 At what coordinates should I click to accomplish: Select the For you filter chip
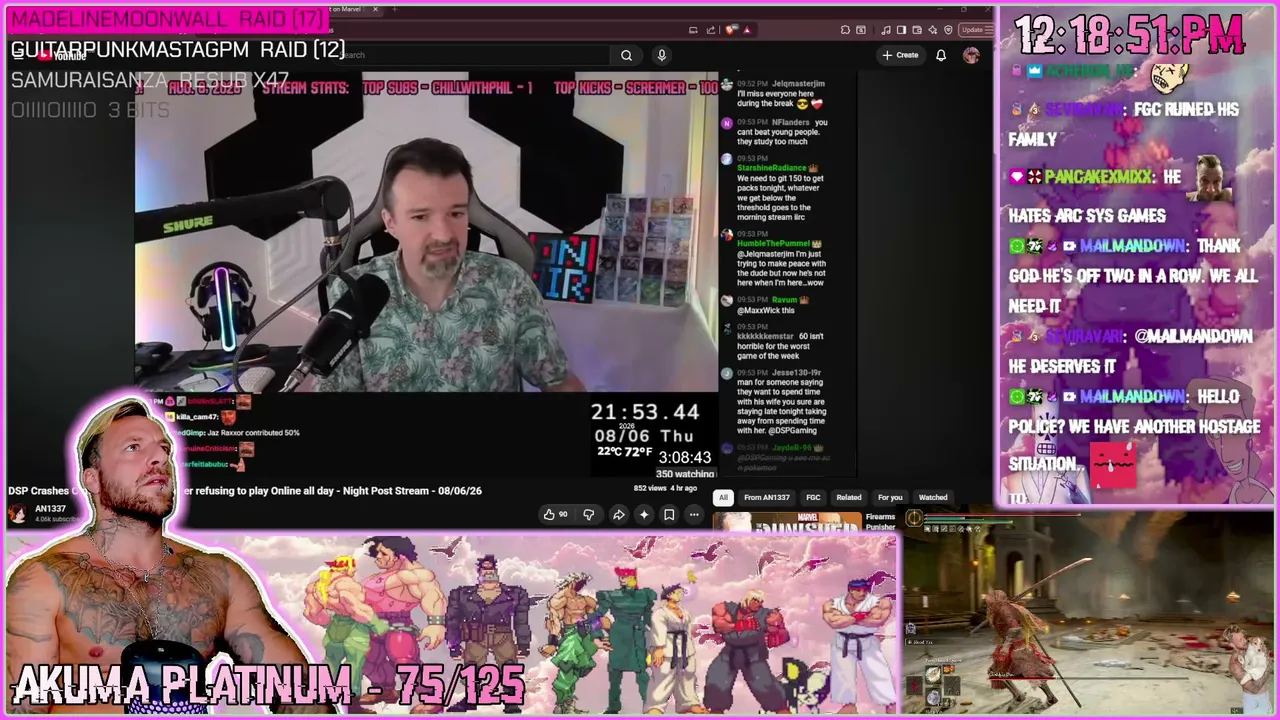[x=890, y=497]
